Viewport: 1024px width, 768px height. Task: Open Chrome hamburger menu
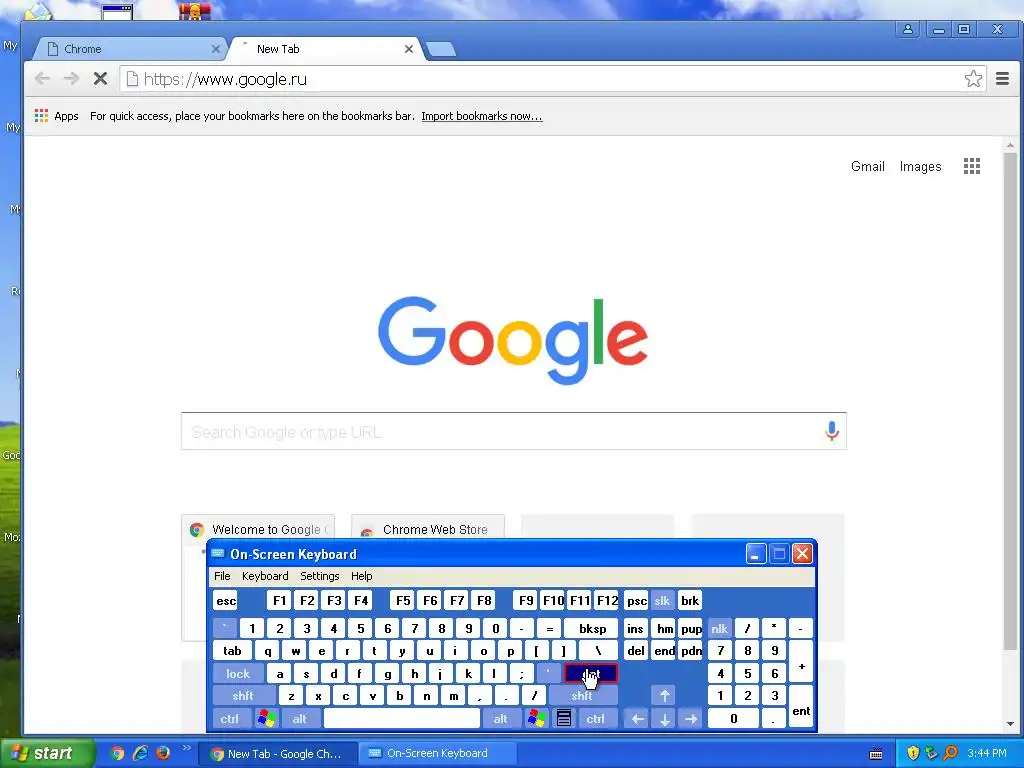(x=1002, y=79)
